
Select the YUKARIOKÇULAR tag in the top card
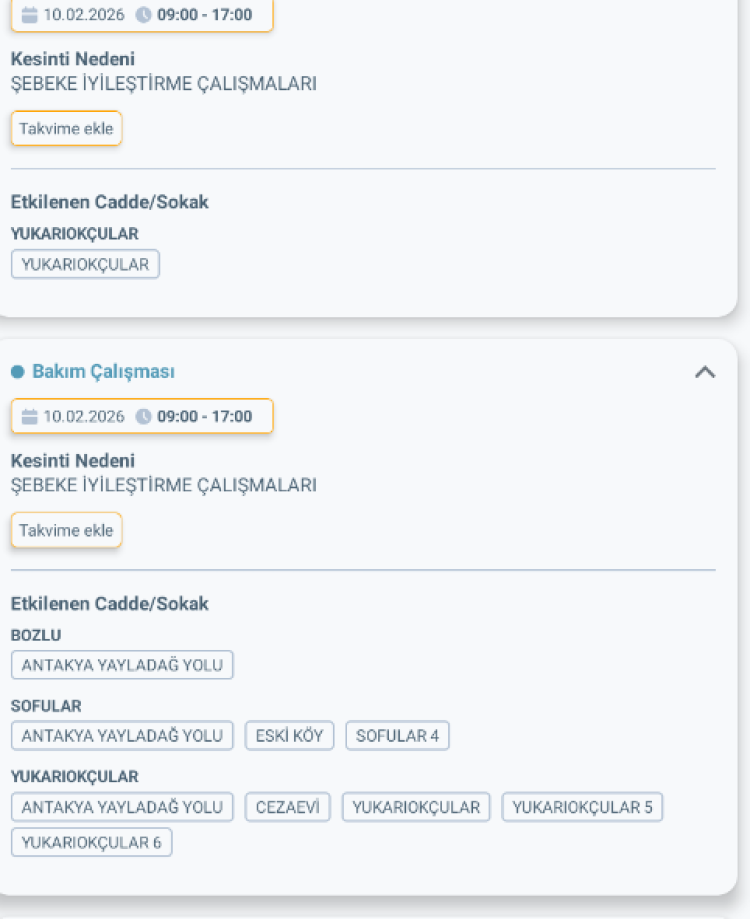click(x=85, y=264)
